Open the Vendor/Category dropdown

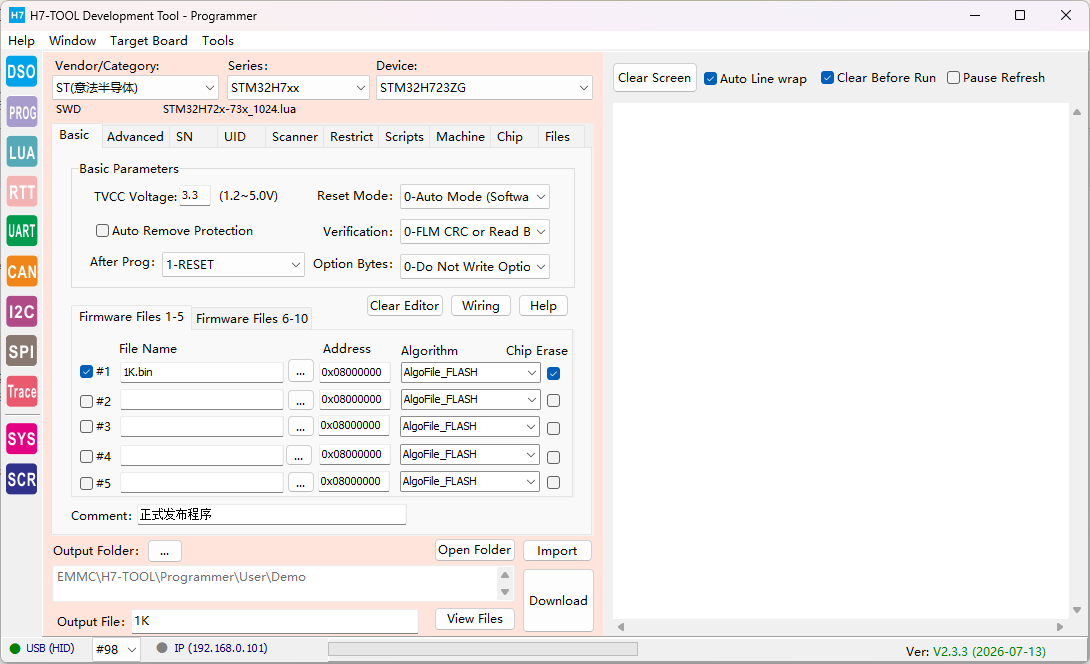click(x=136, y=88)
